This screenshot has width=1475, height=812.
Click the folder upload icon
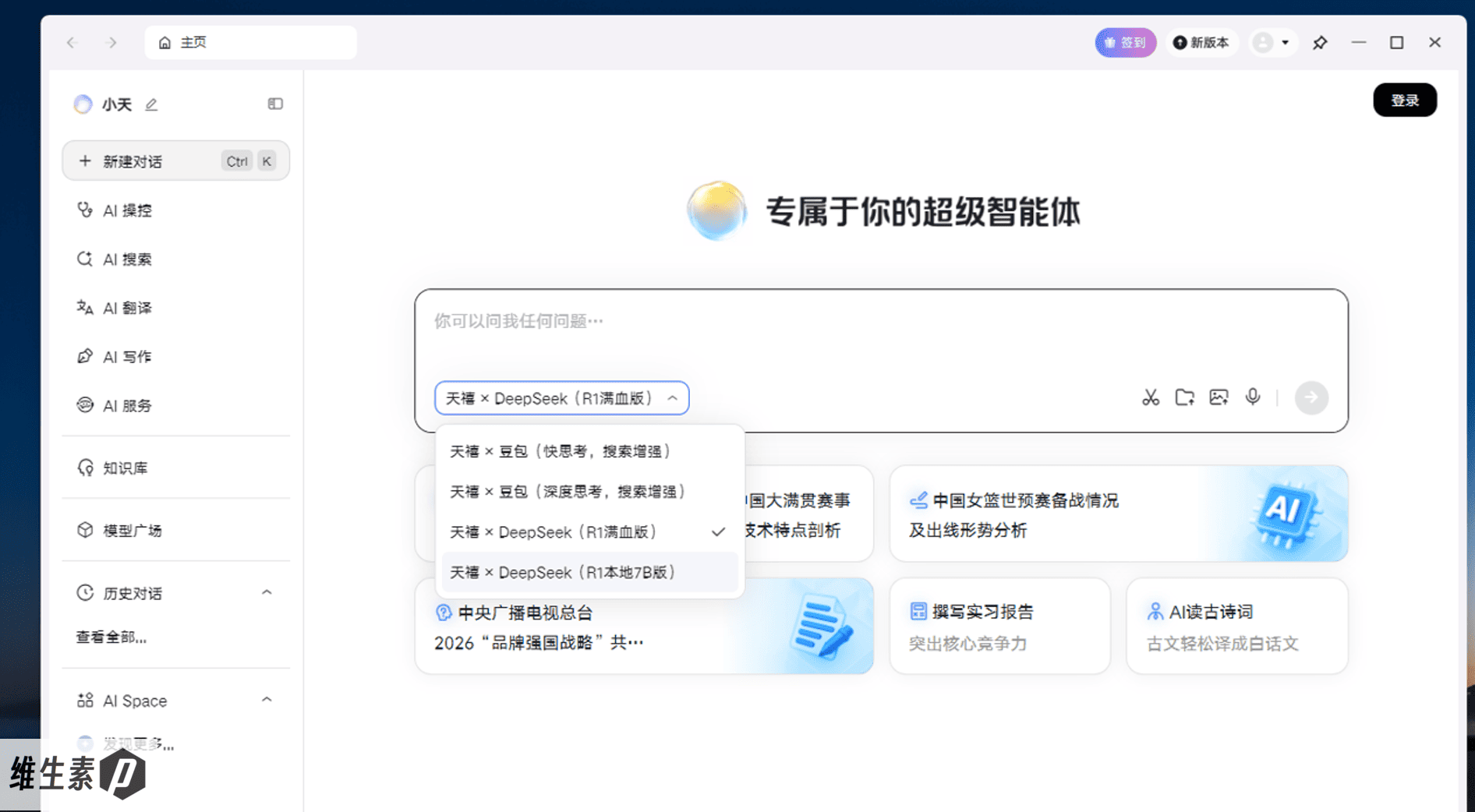(1185, 397)
